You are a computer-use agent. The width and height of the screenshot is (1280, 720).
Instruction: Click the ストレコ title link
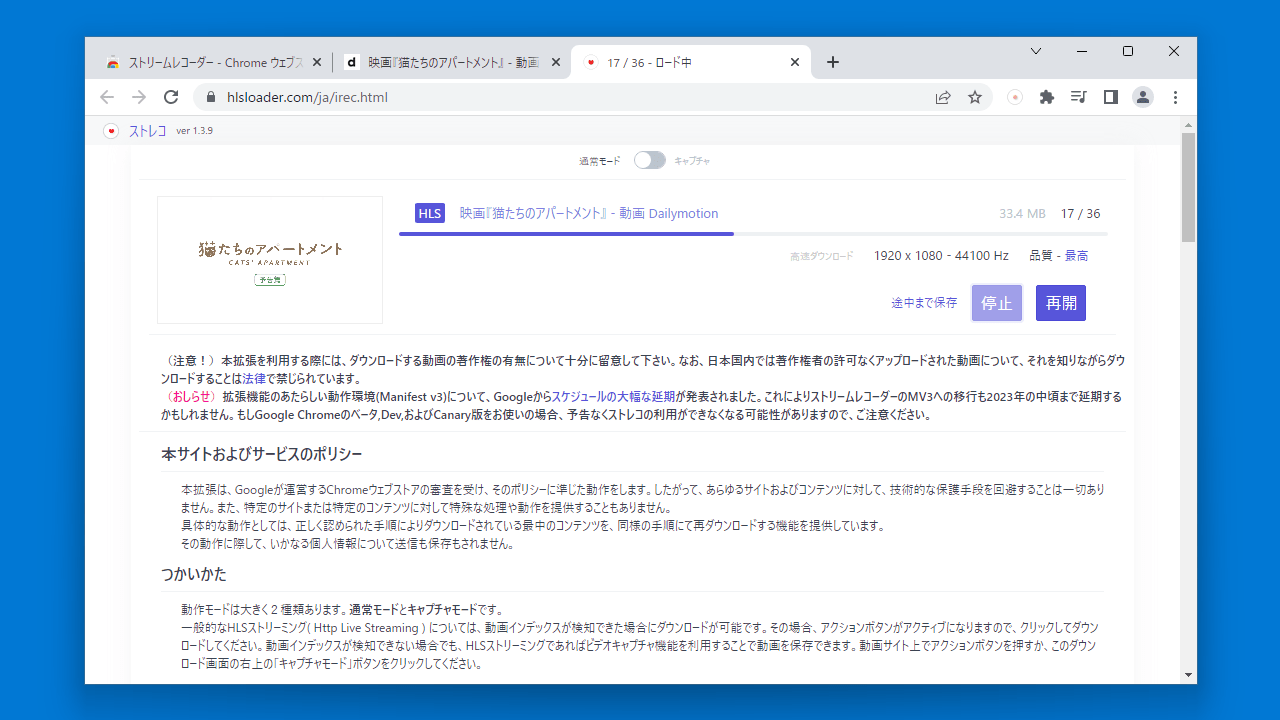click(147, 131)
